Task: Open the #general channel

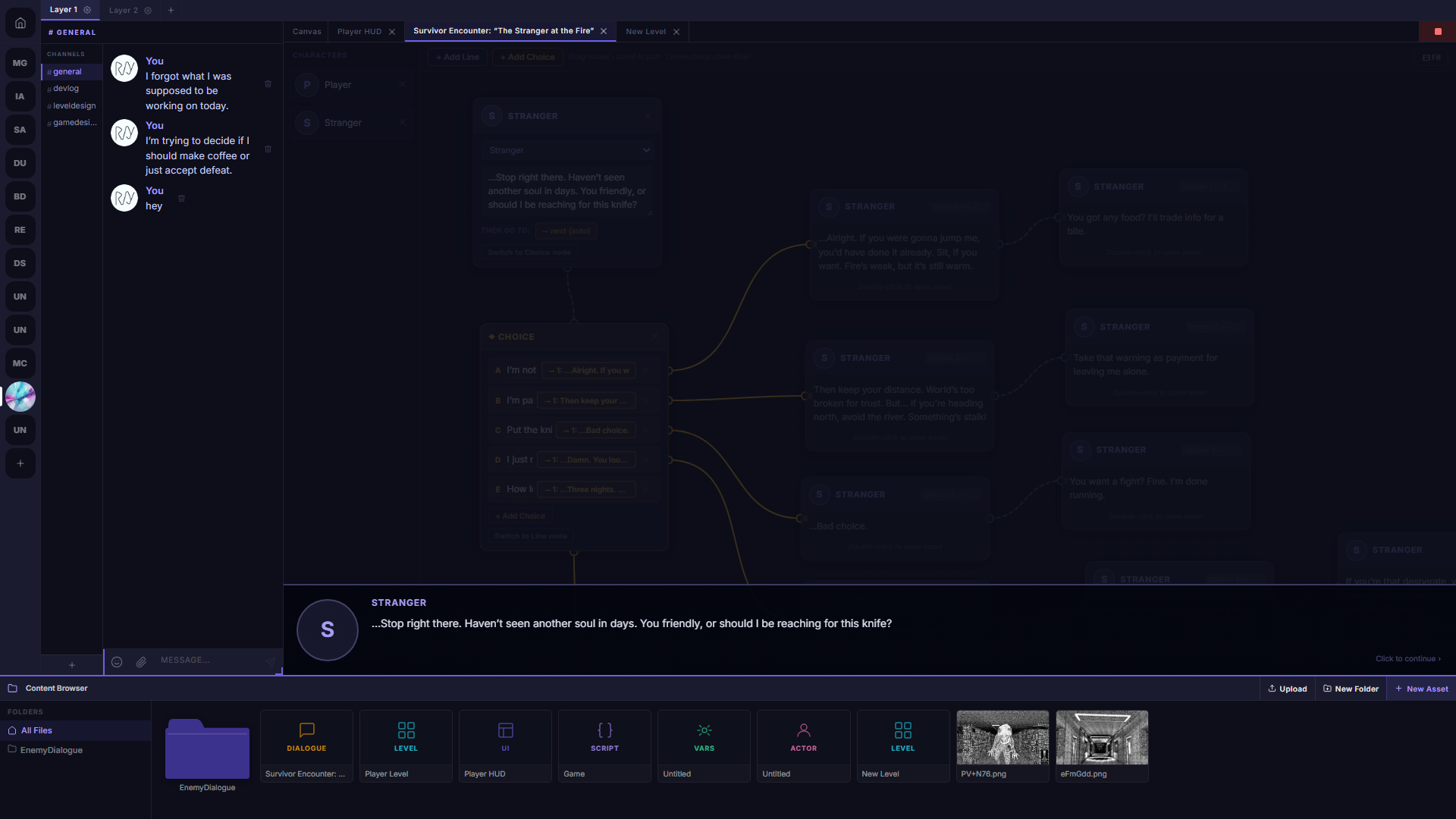Action: (x=72, y=71)
